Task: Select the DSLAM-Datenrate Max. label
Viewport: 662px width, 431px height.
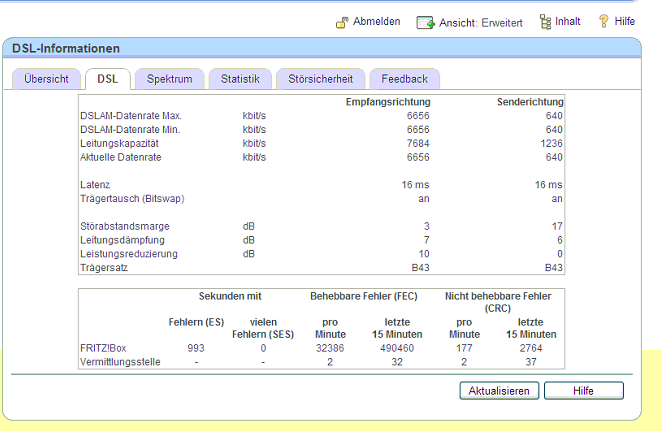Action: point(131,116)
